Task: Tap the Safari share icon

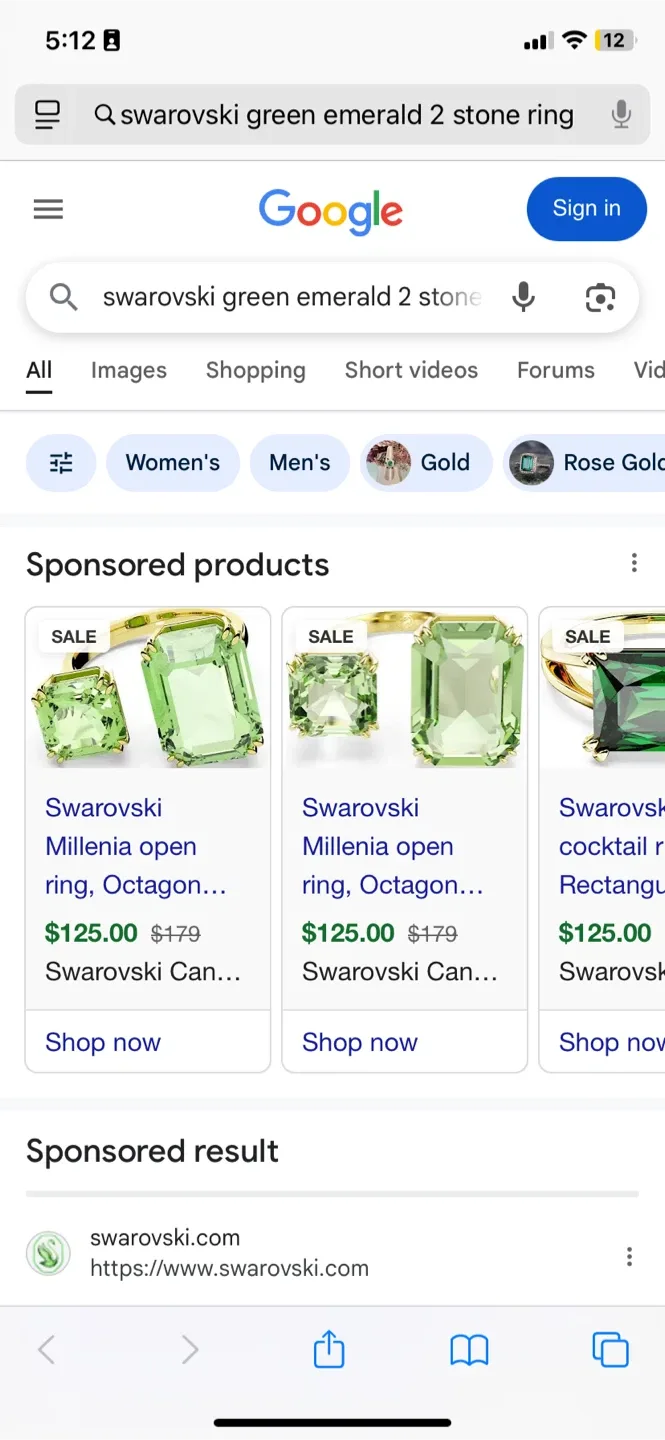Action: [x=329, y=1349]
